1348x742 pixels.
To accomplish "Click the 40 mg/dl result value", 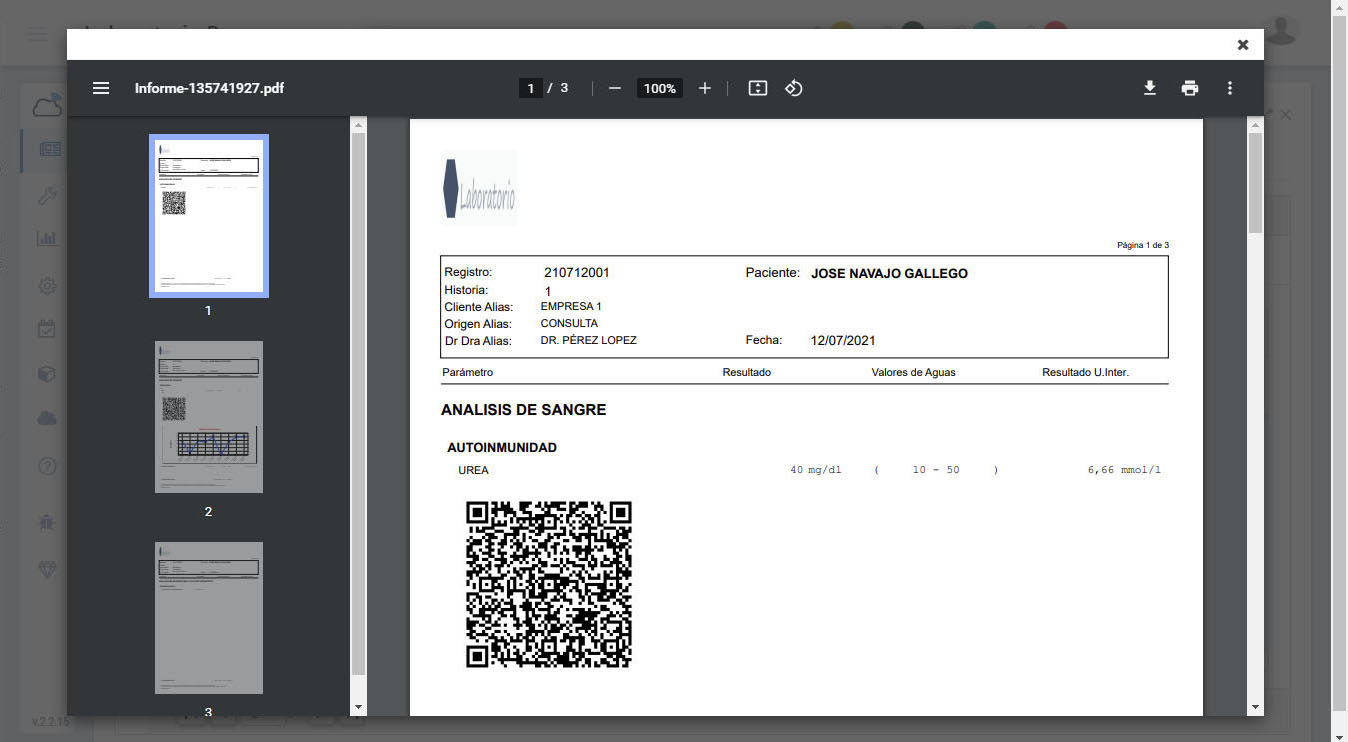I will pos(816,470).
